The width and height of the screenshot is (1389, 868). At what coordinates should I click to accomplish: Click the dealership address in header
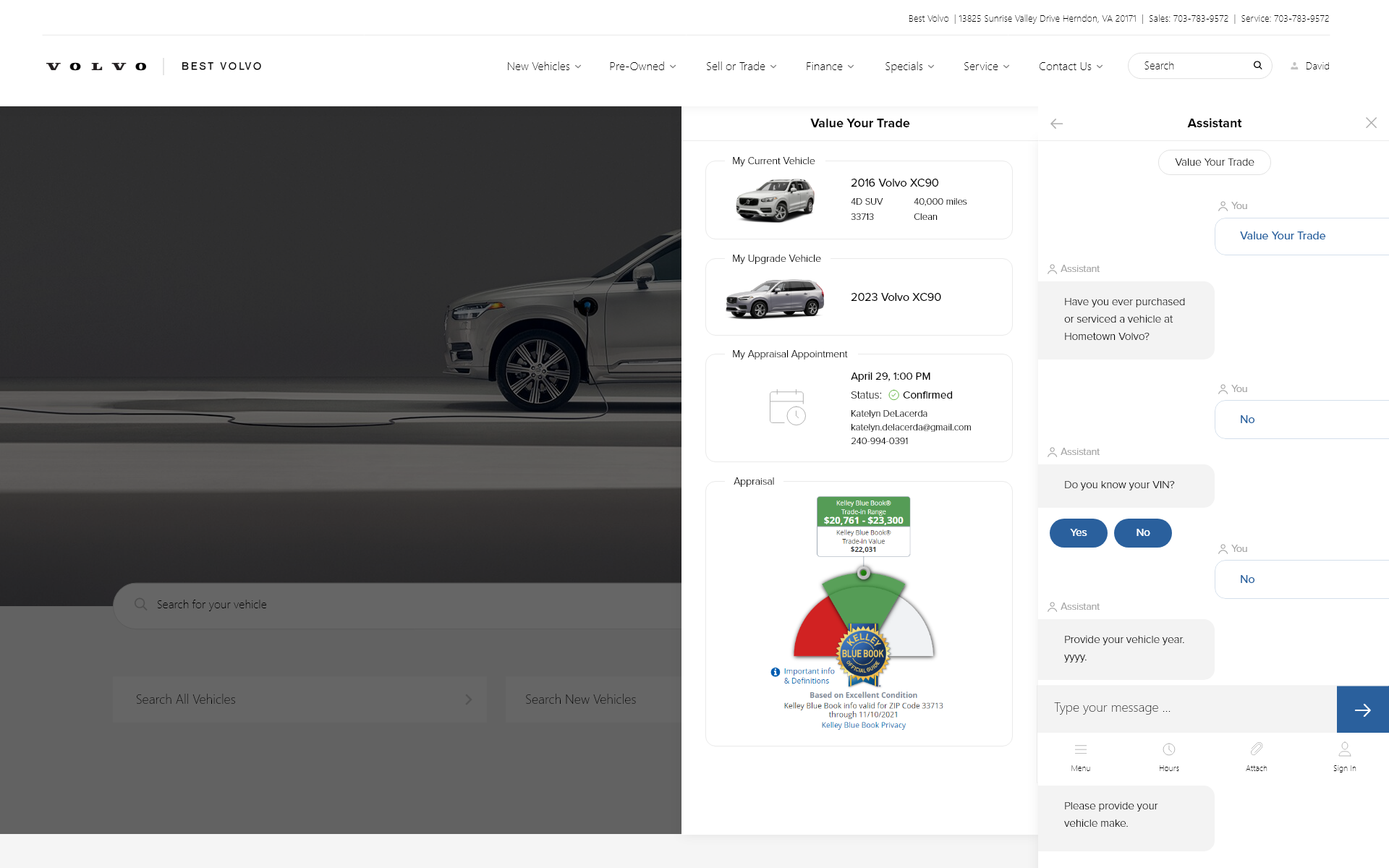(x=1048, y=19)
